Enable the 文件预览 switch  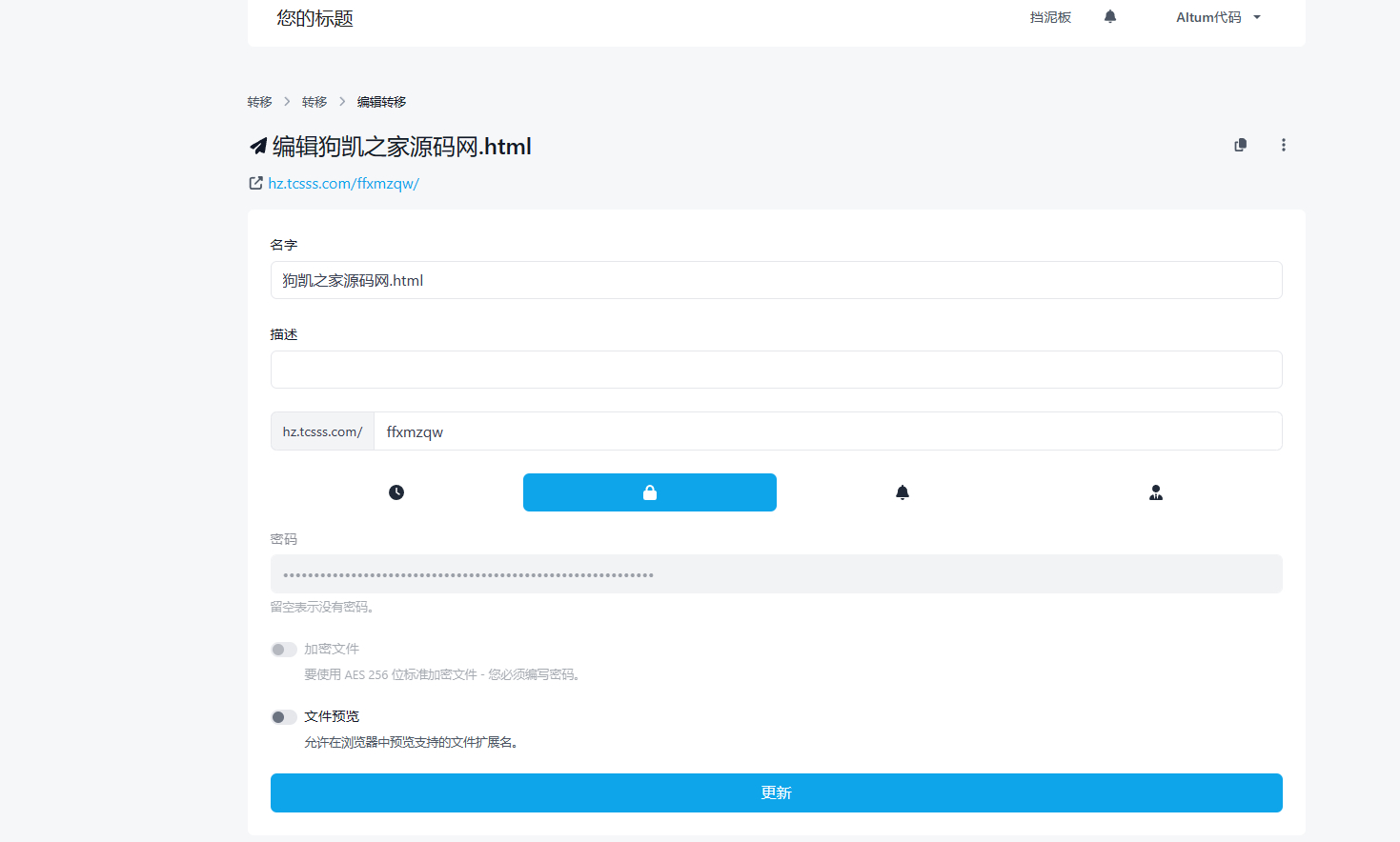click(x=284, y=717)
